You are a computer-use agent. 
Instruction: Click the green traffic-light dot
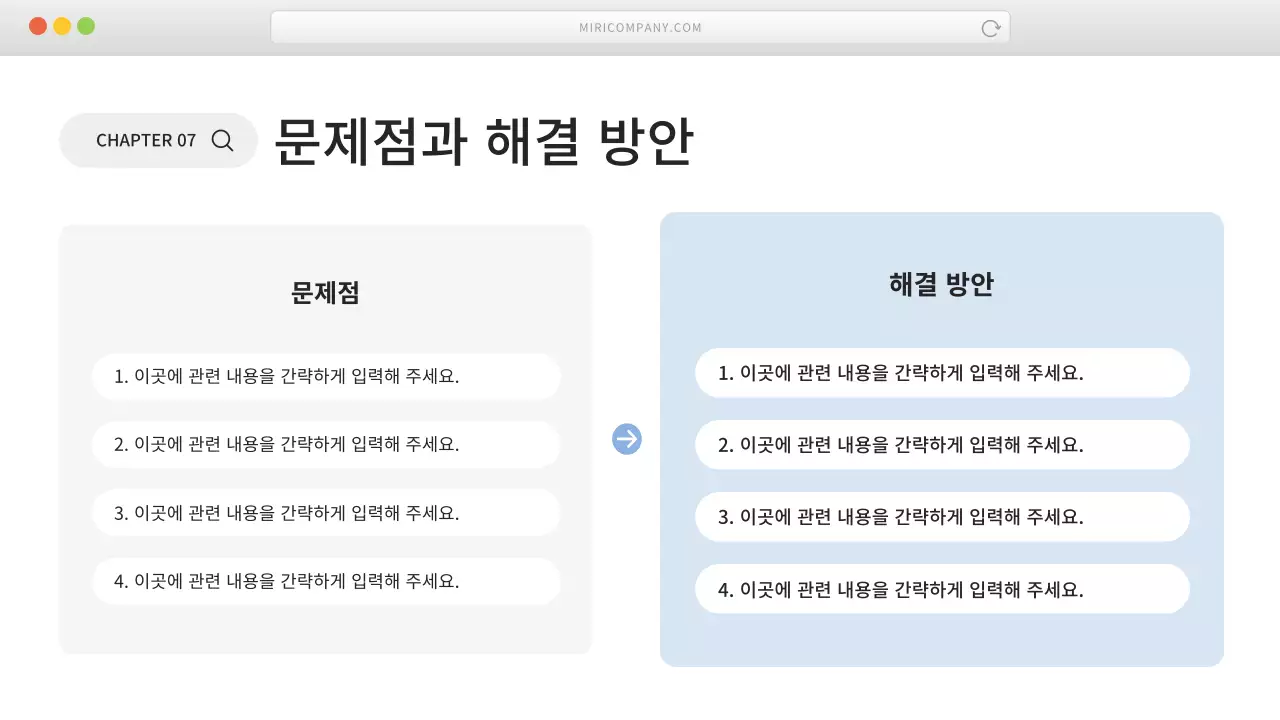pyautogui.click(x=88, y=26)
